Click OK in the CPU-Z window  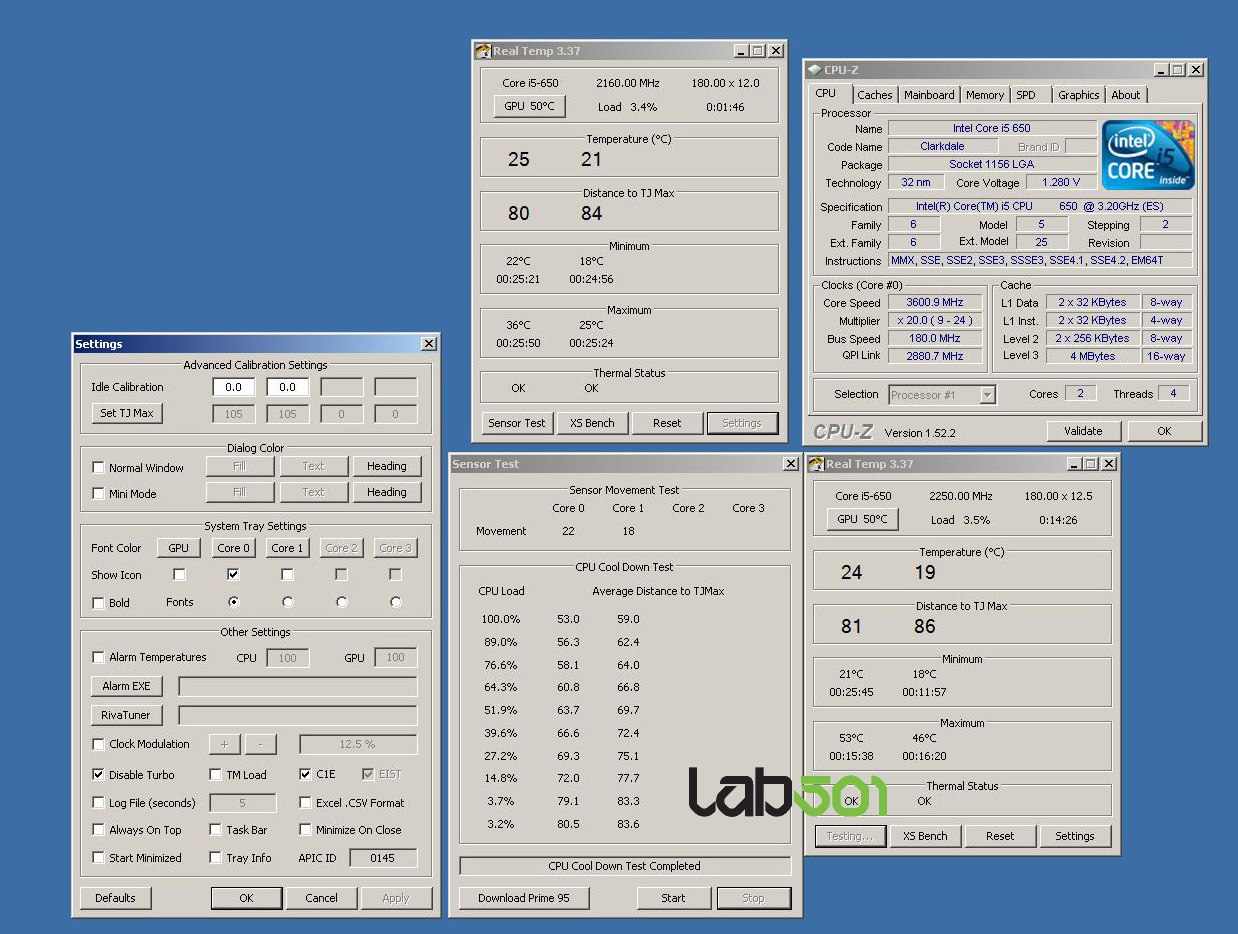pos(1164,431)
